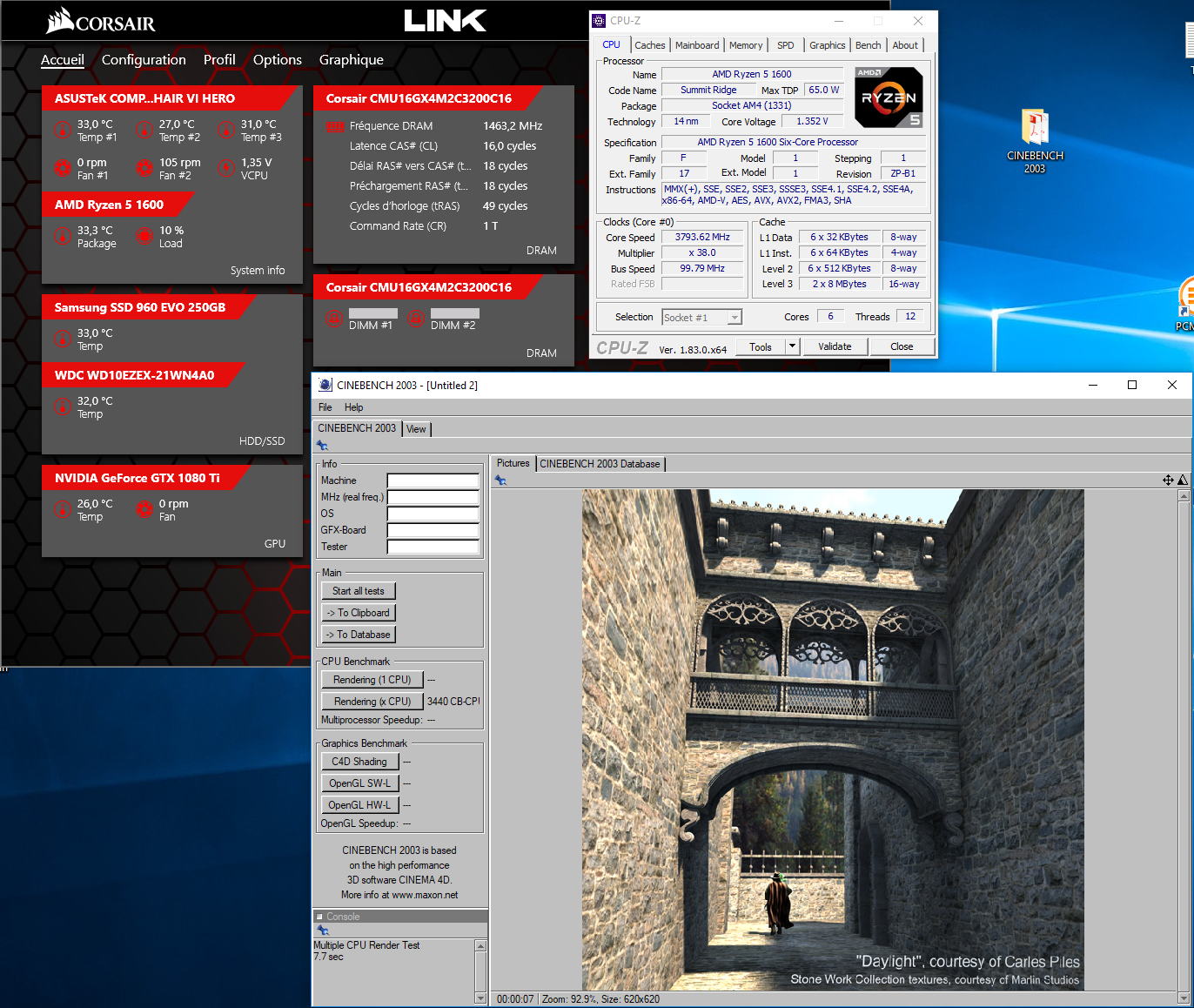
Task: Click Validate in CPU-Z
Action: (x=835, y=346)
